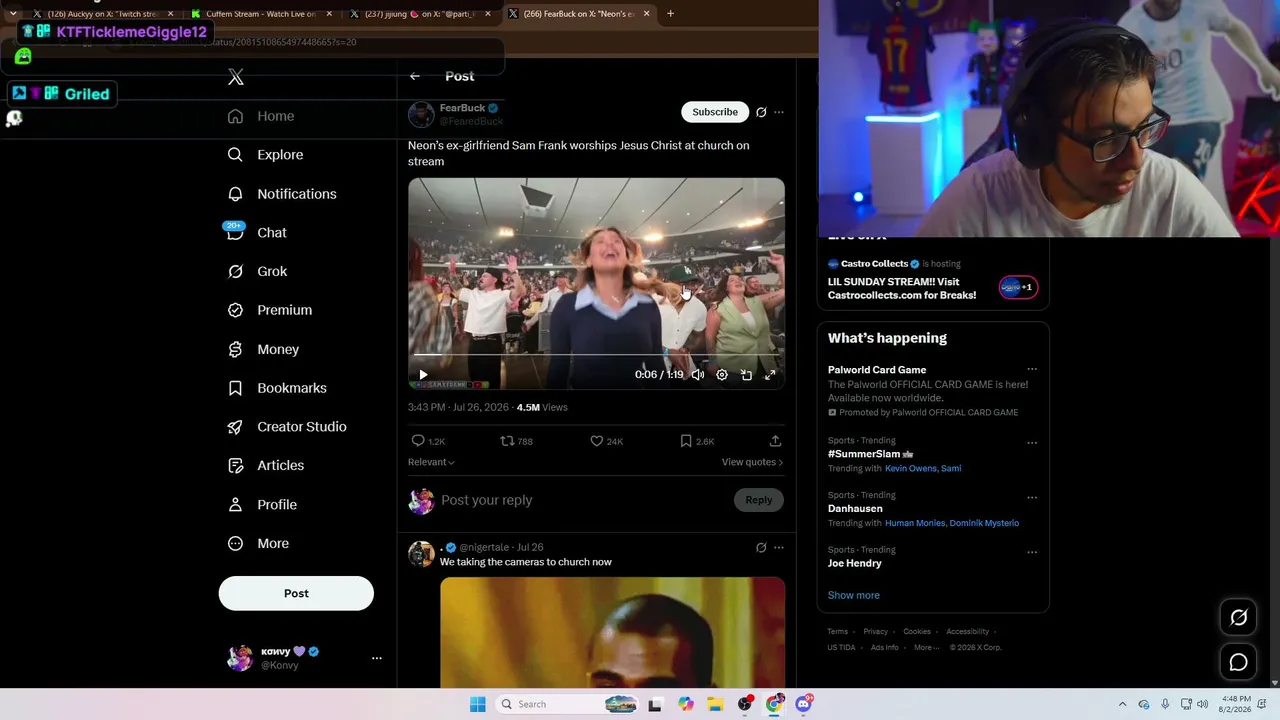Open a new browser tab
This screenshot has height=720, width=1280.
click(x=670, y=14)
